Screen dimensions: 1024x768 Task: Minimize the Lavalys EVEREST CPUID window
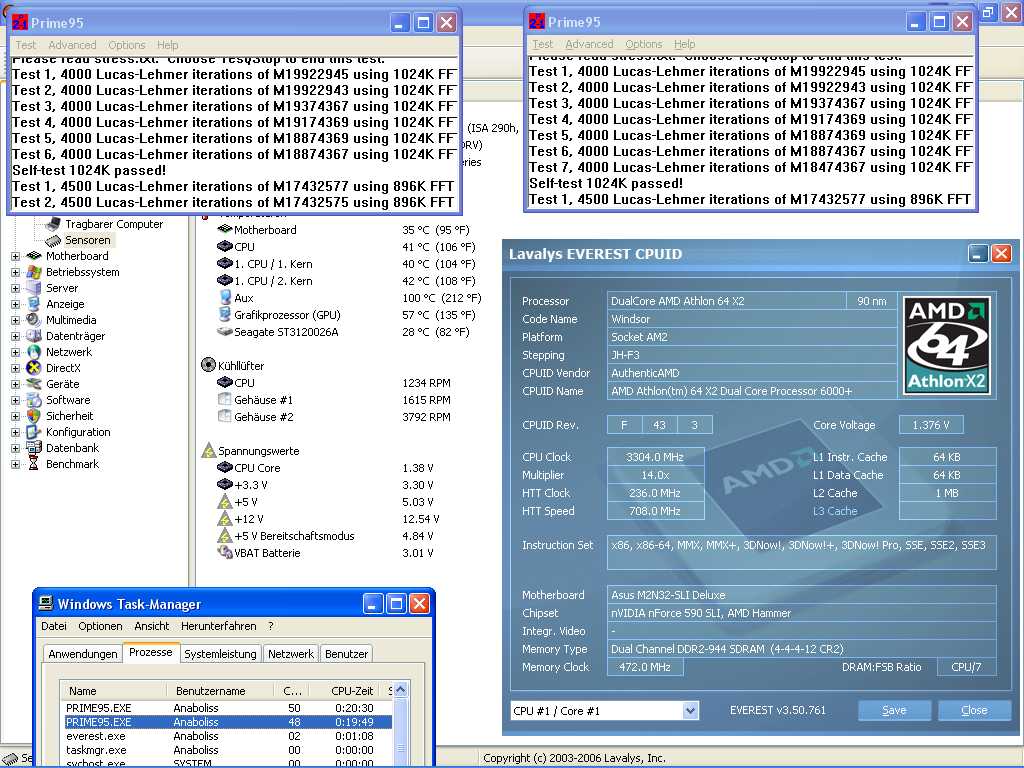point(977,253)
